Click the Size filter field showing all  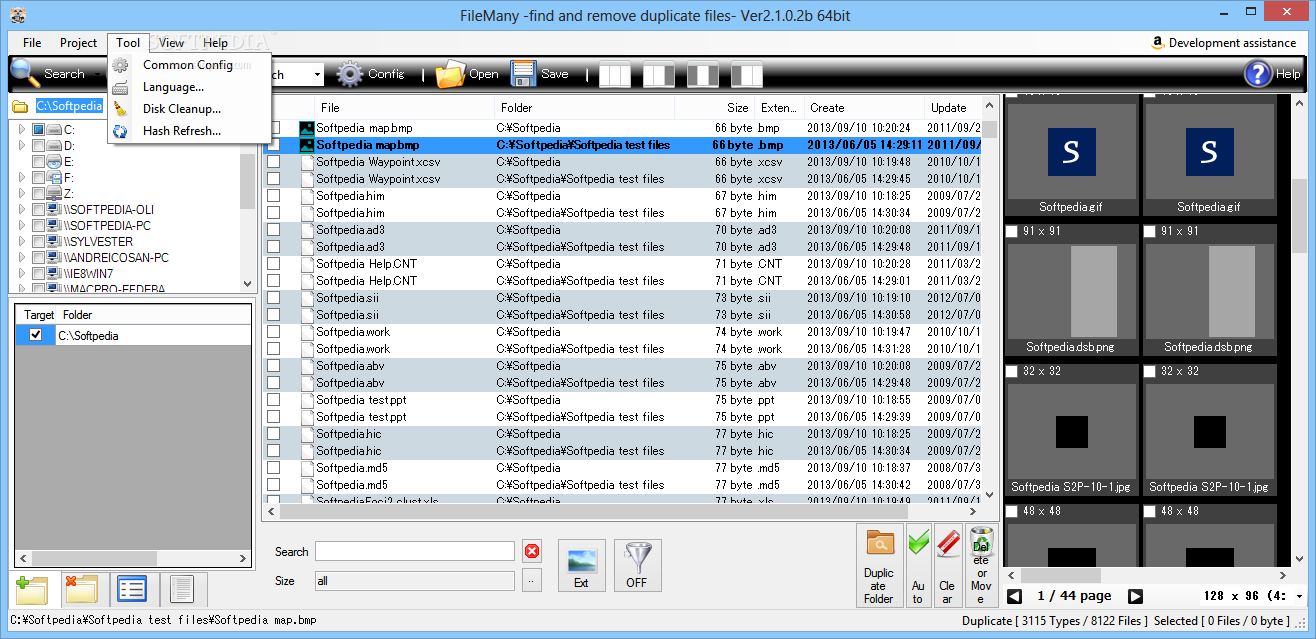(x=415, y=580)
